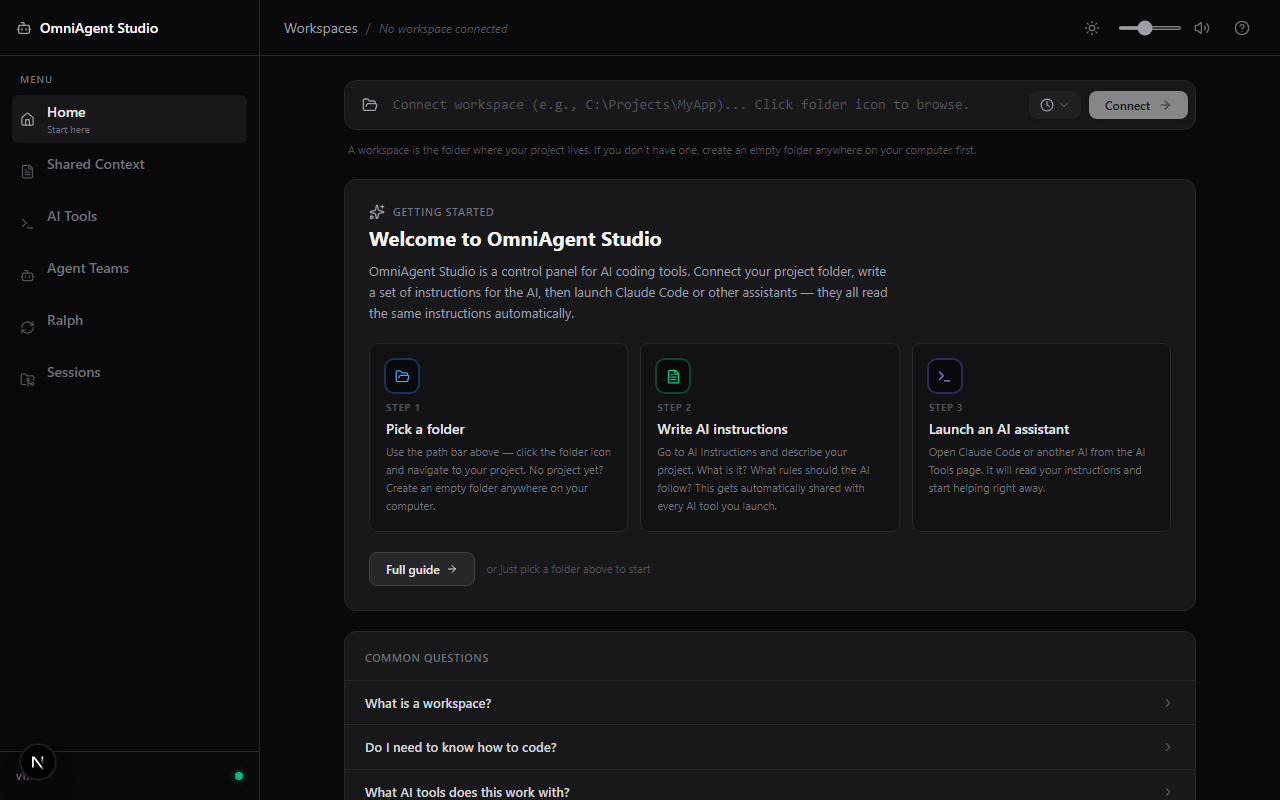Screen dimensions: 1280x800
Task: Click the Full guide button
Action: 421,569
